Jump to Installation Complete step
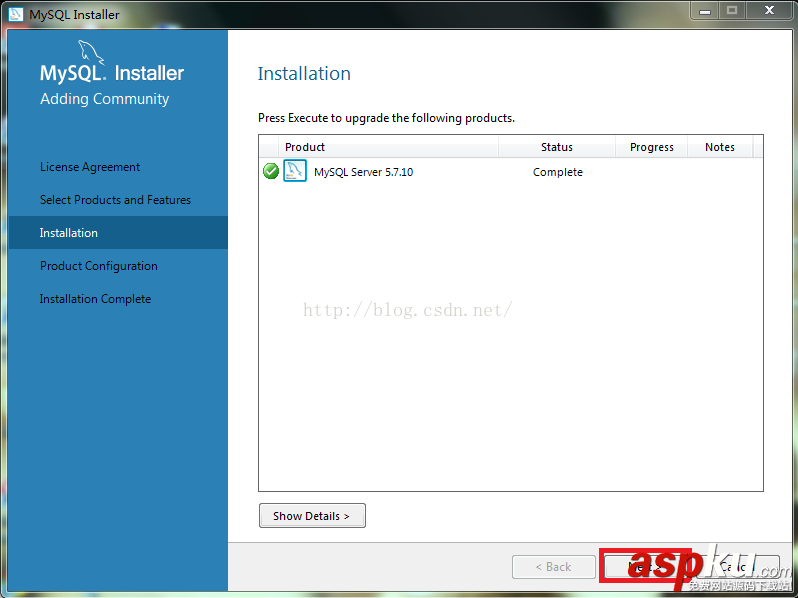Screen dimensions: 798x598 coord(95,299)
